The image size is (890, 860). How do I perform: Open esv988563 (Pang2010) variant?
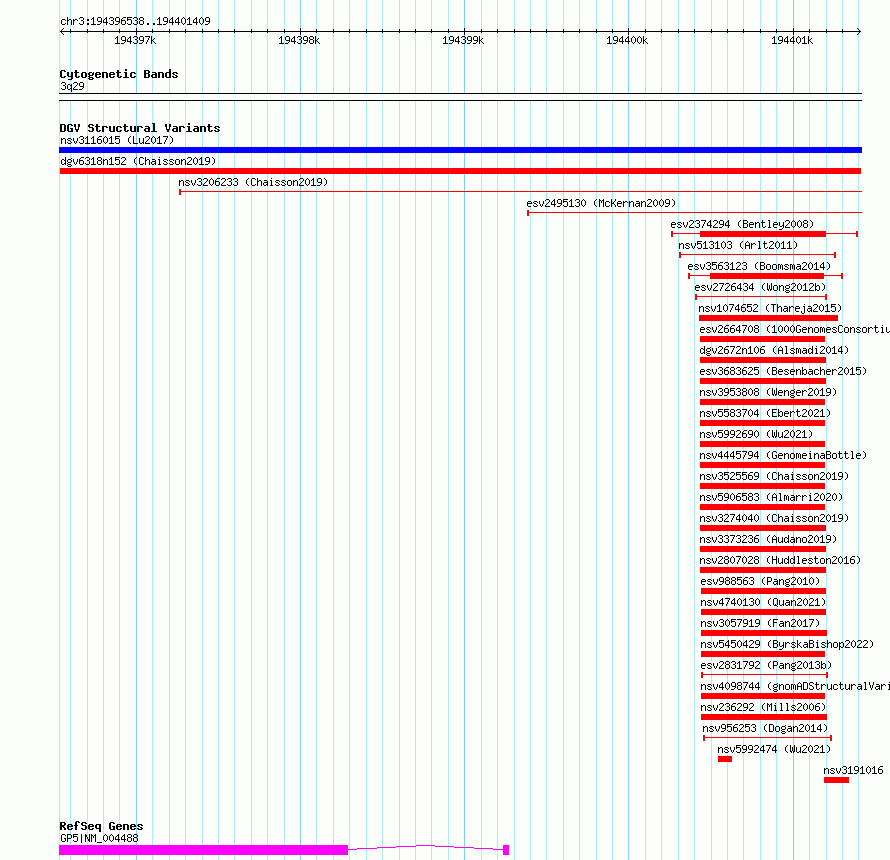[x=760, y=581]
